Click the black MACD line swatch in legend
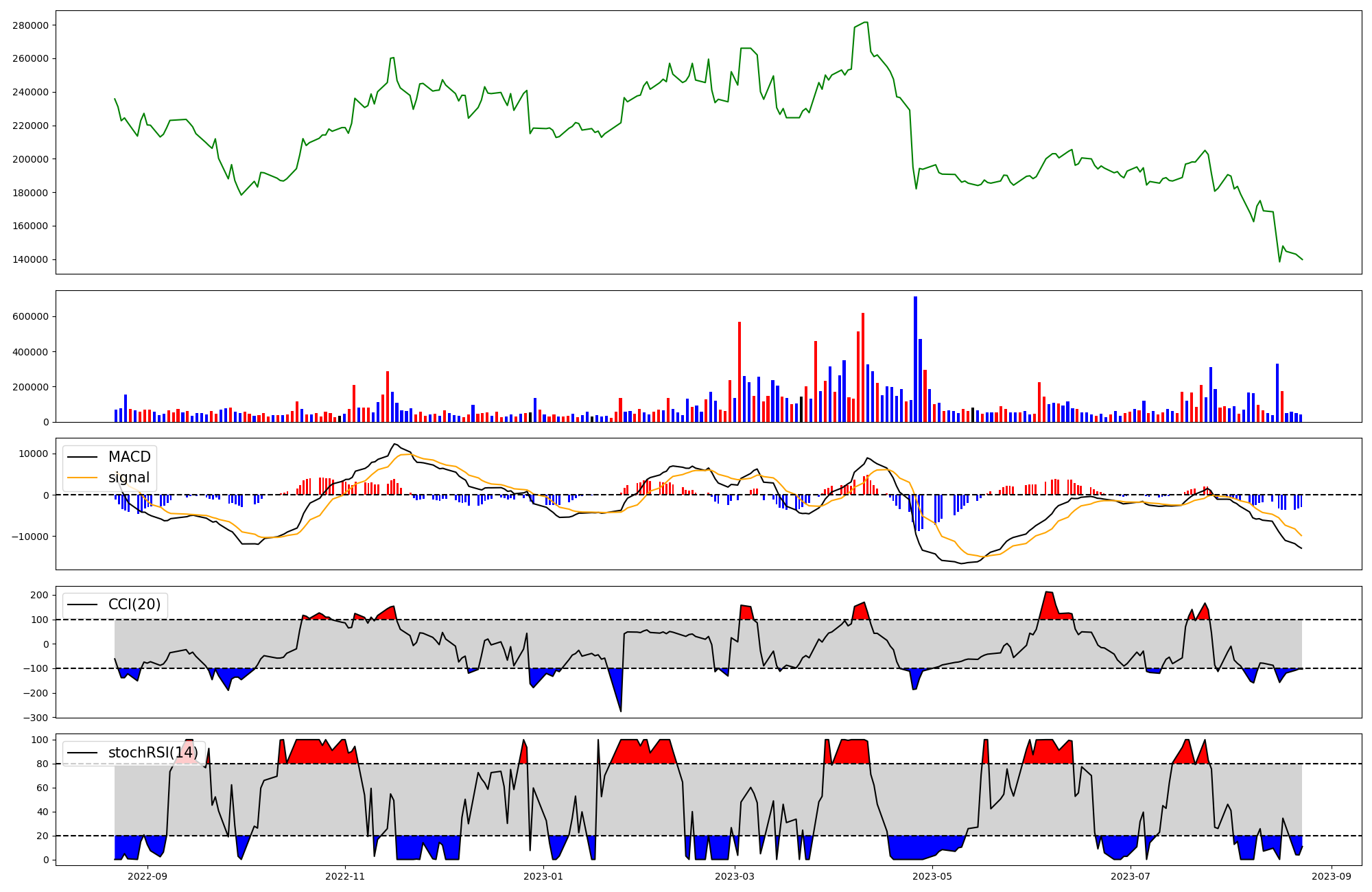 tap(82, 457)
